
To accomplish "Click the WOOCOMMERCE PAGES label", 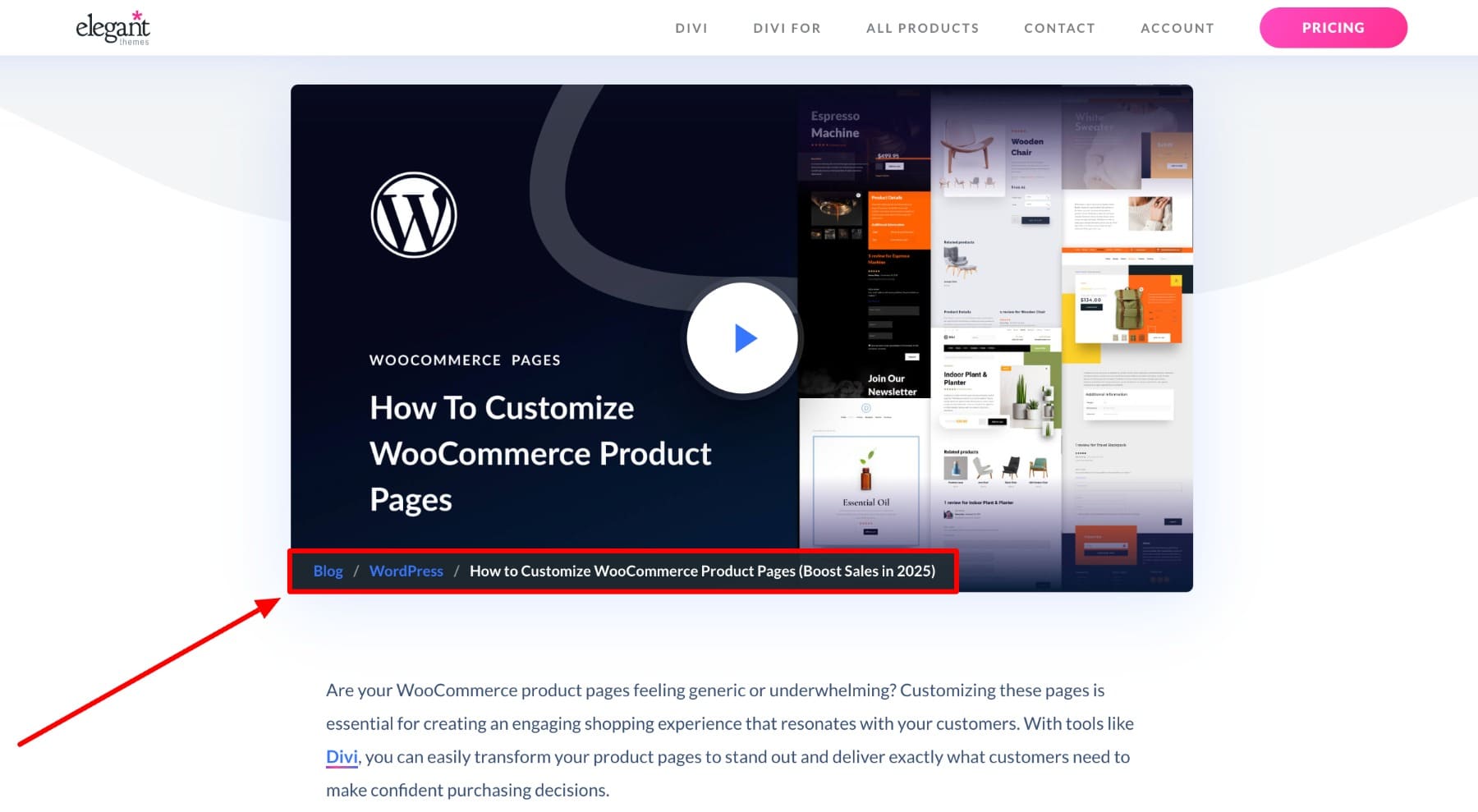I will [x=465, y=360].
